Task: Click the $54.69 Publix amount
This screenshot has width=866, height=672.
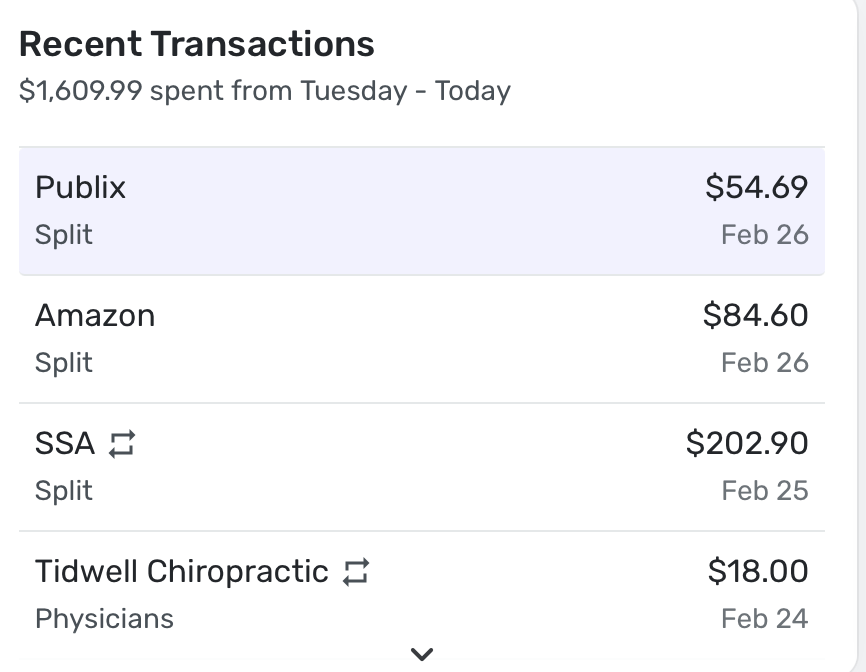Action: point(756,187)
